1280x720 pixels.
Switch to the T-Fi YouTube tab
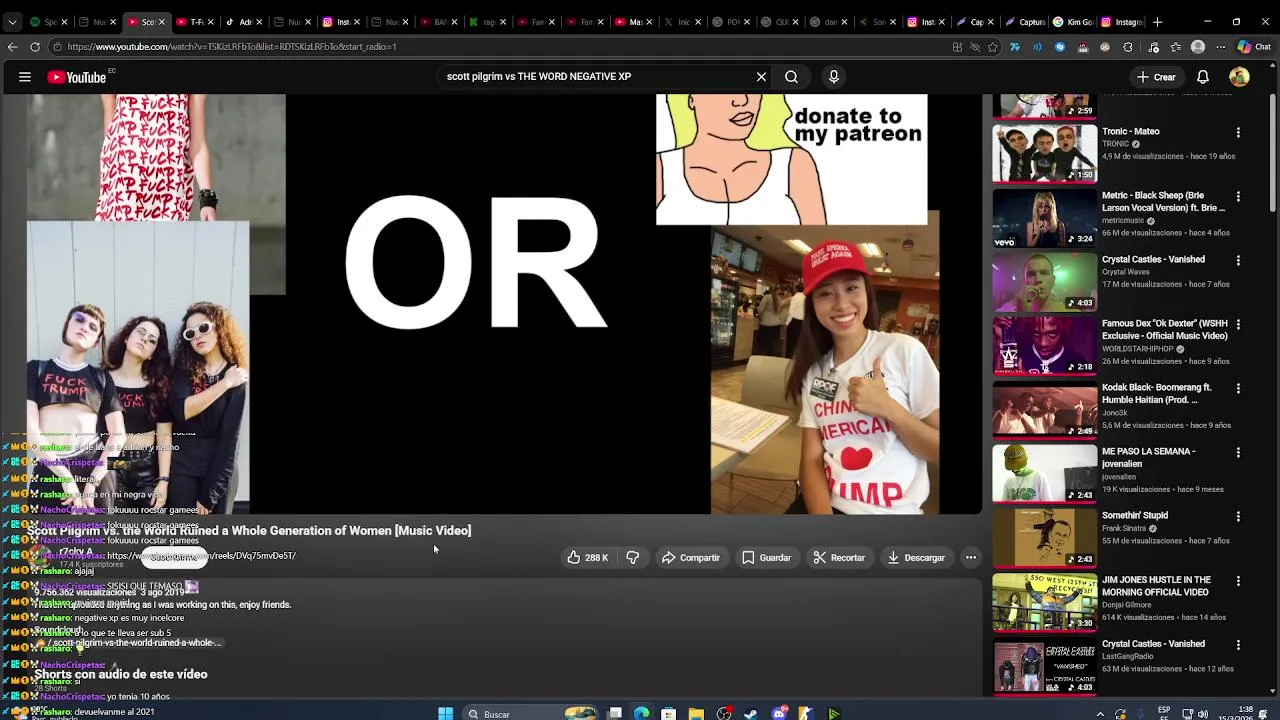[194, 22]
